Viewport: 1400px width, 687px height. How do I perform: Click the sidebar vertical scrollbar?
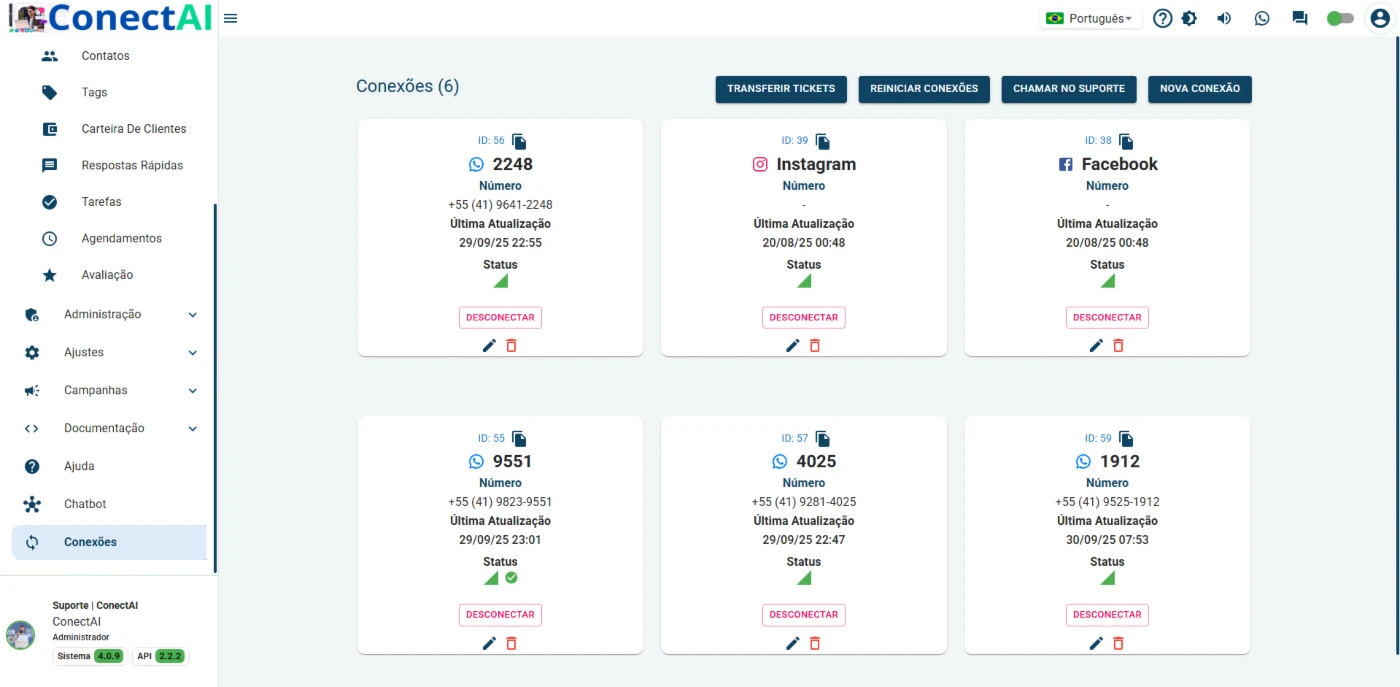[x=215, y=388]
